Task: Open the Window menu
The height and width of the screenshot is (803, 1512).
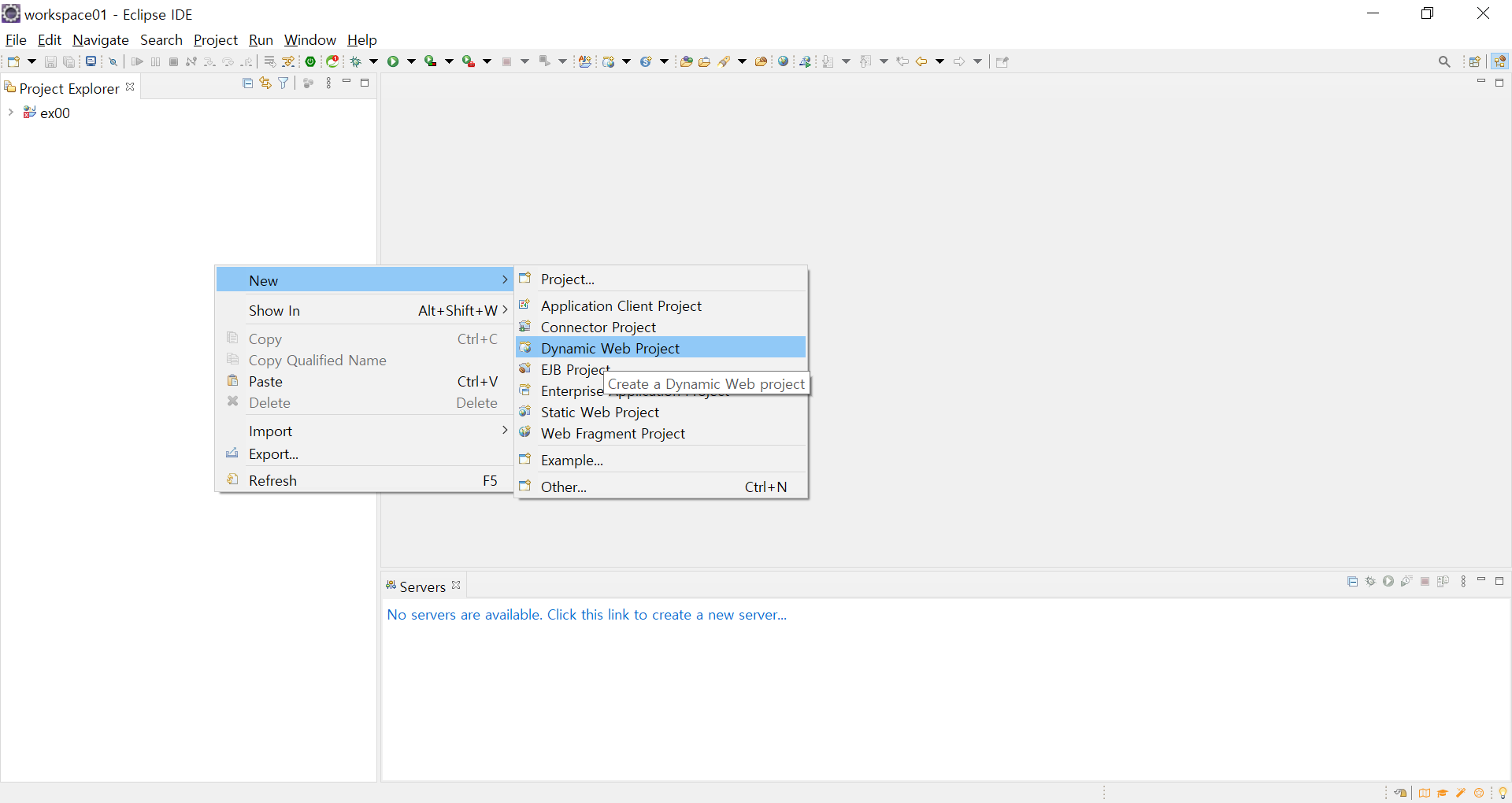Action: 309,39
